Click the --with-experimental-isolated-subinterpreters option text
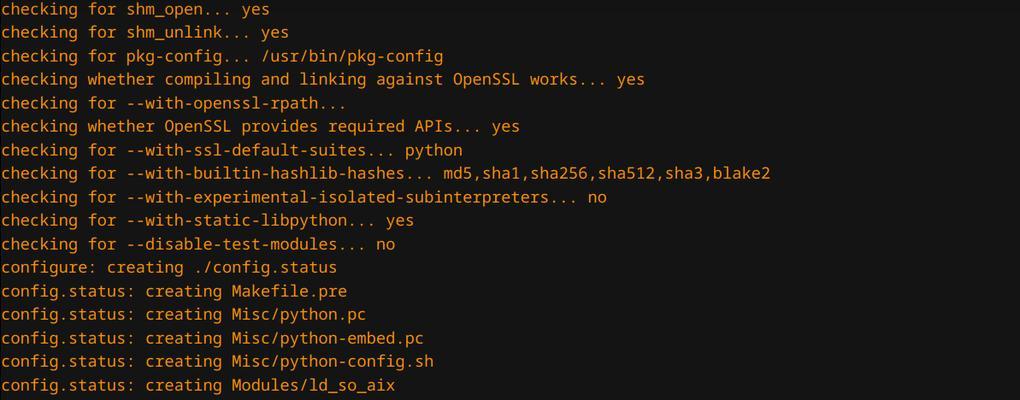Image resolution: width=1020 pixels, height=400 pixels. tap(338, 197)
